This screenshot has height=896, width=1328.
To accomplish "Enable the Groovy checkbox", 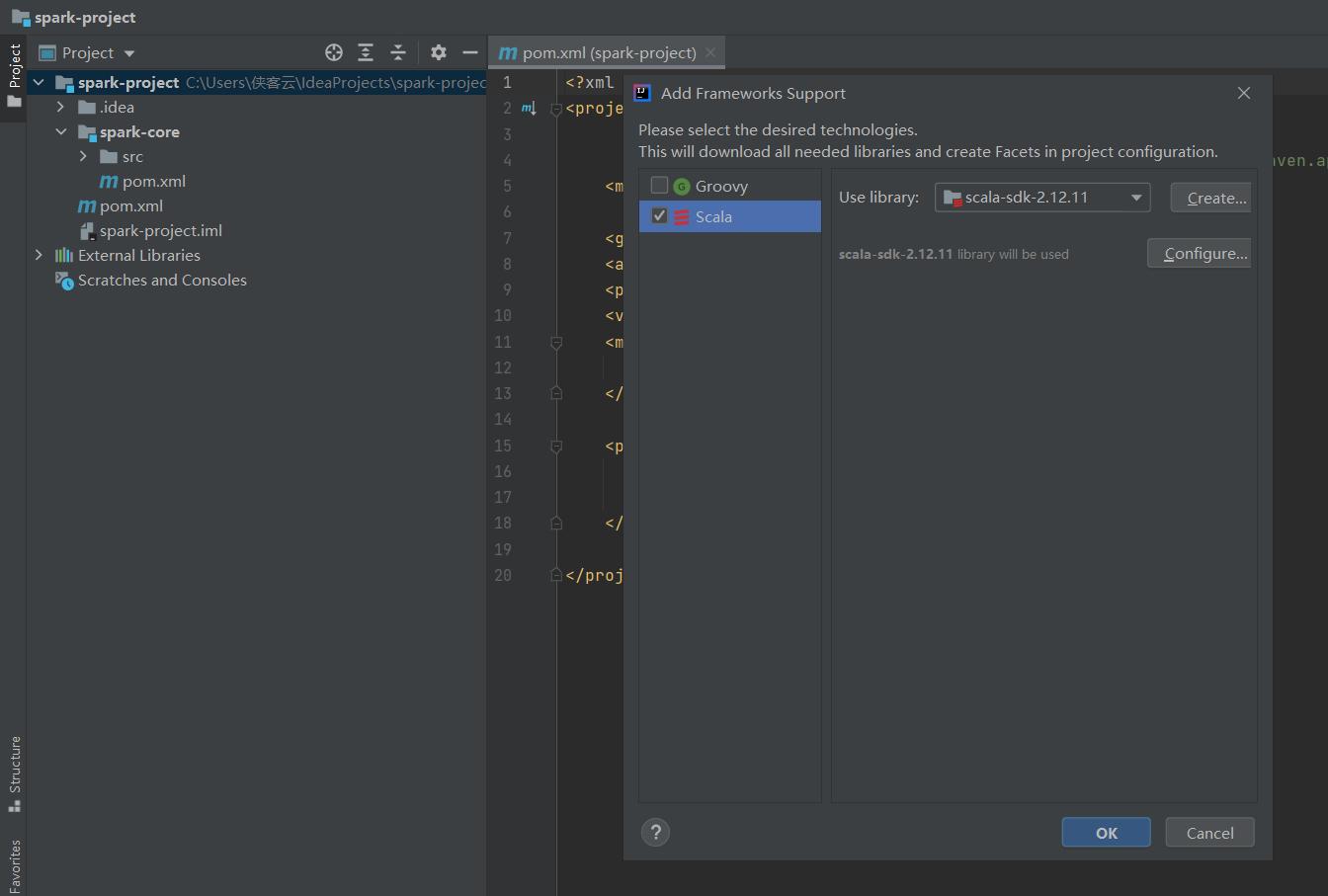I will click(659, 185).
